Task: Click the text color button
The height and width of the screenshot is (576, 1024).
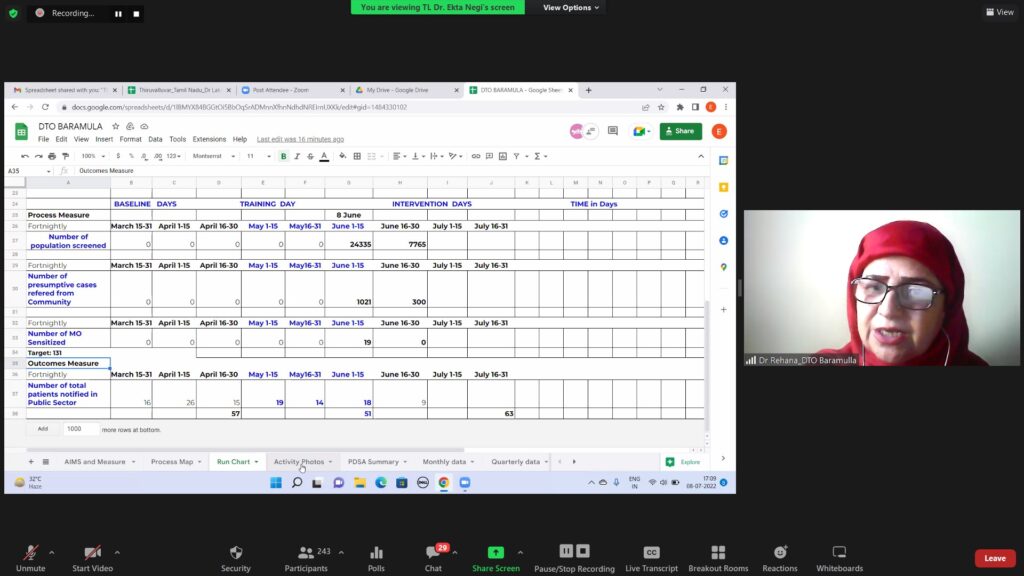Action: coord(324,156)
